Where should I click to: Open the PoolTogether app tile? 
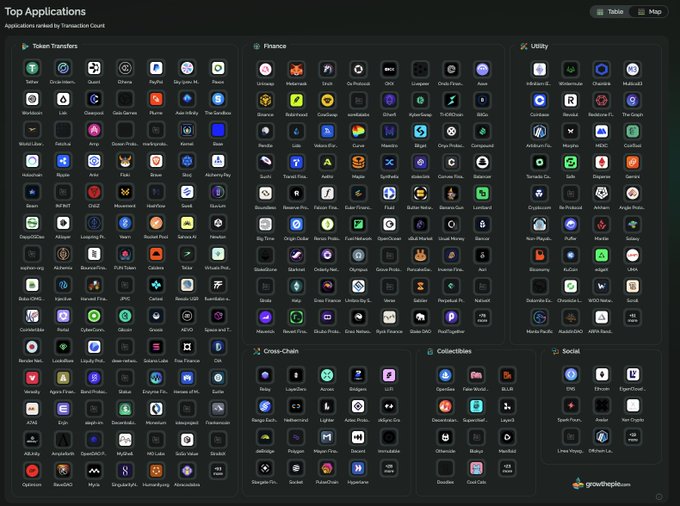point(451,317)
